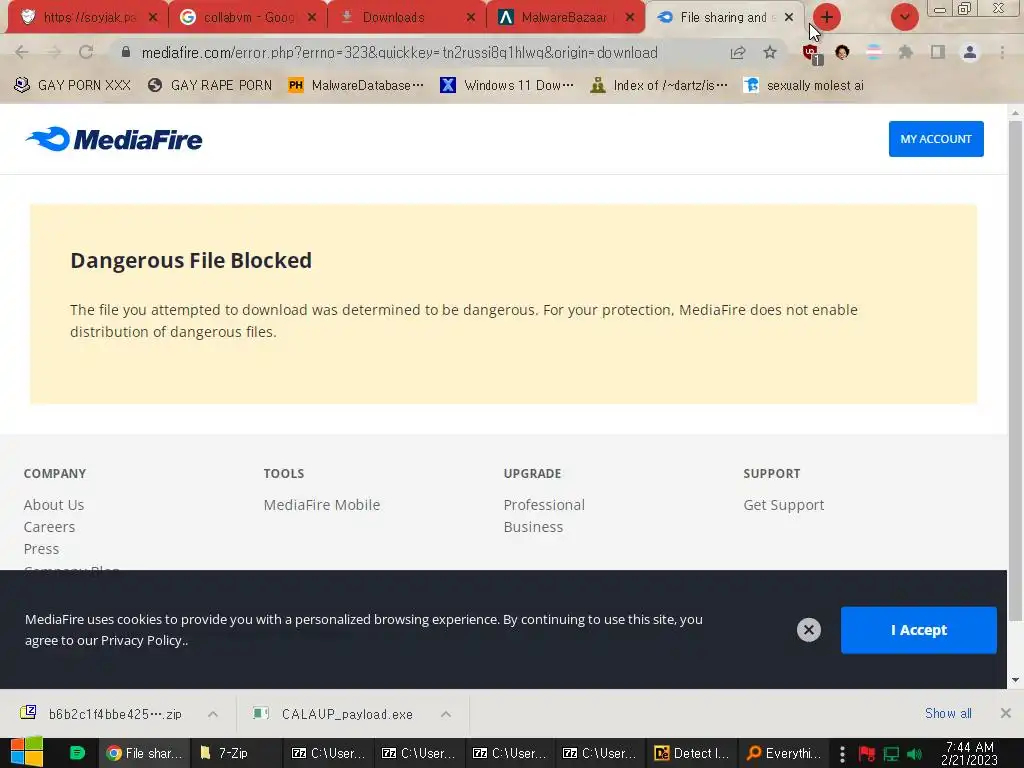Click the taskbar clock showing 7:44 AM
Viewport: 1024px width, 768px height.
tap(970, 753)
